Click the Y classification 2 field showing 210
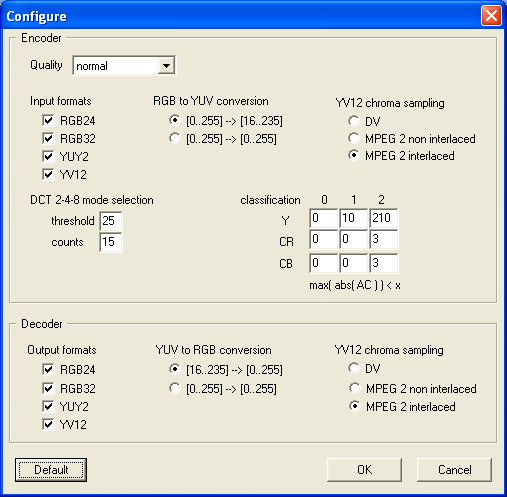Viewport: 507px width, 497px height. (383, 218)
